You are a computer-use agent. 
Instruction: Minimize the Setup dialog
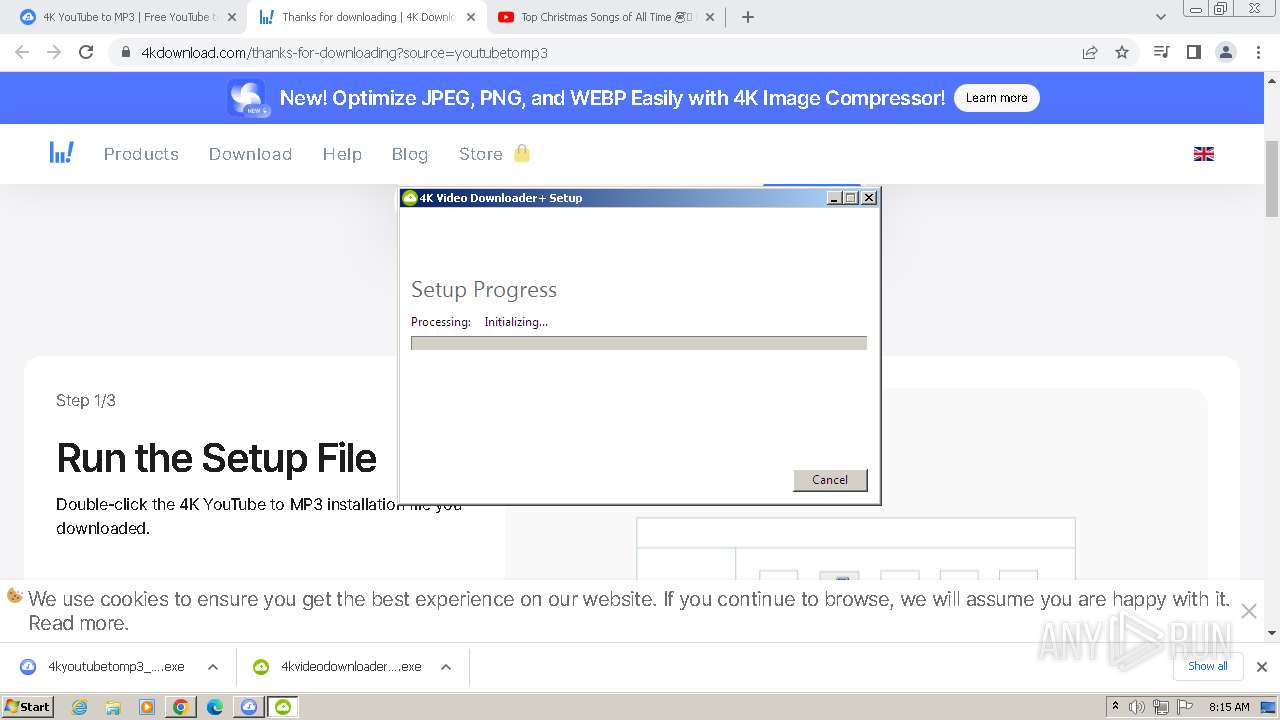point(834,198)
